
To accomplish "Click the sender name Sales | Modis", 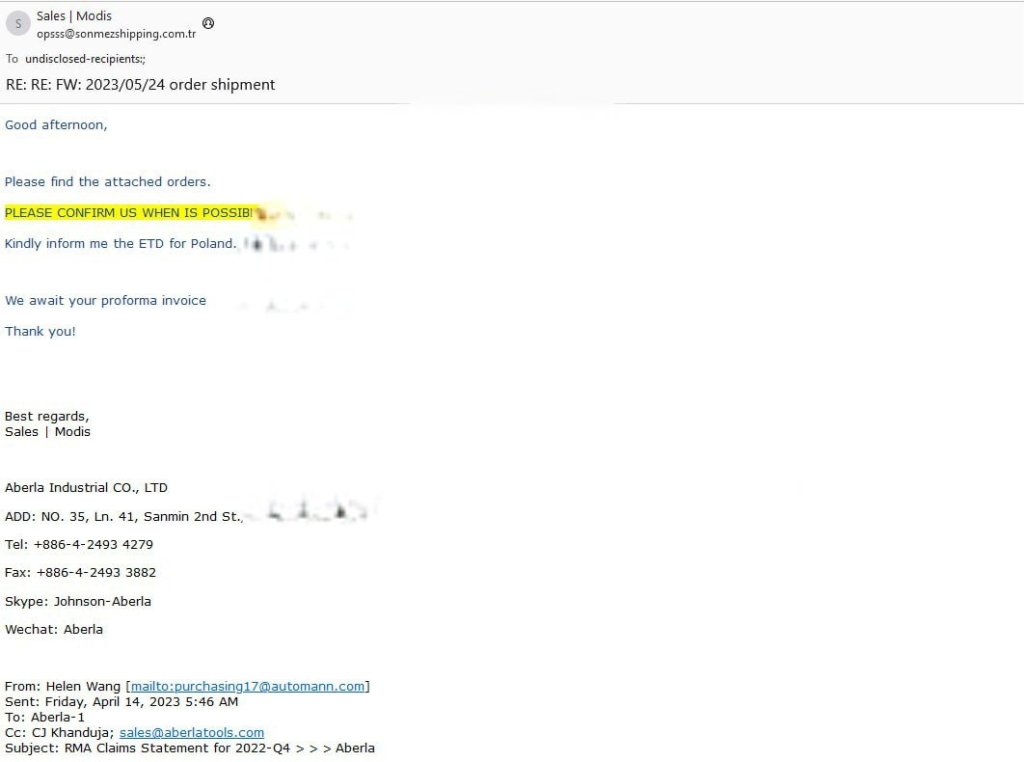I will 74,16.
